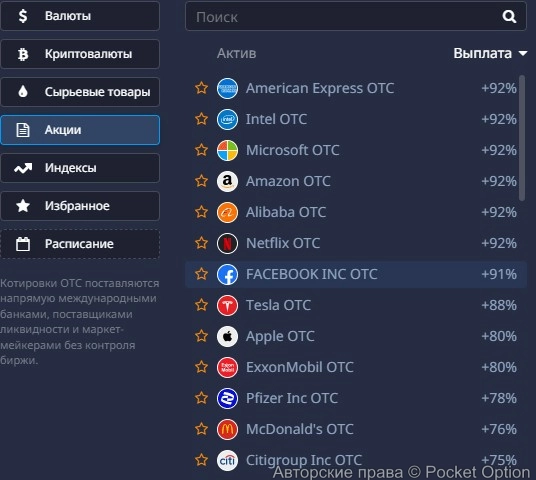Toggle favorite star for Intel OTC
This screenshot has height=480, width=536.
201,119
